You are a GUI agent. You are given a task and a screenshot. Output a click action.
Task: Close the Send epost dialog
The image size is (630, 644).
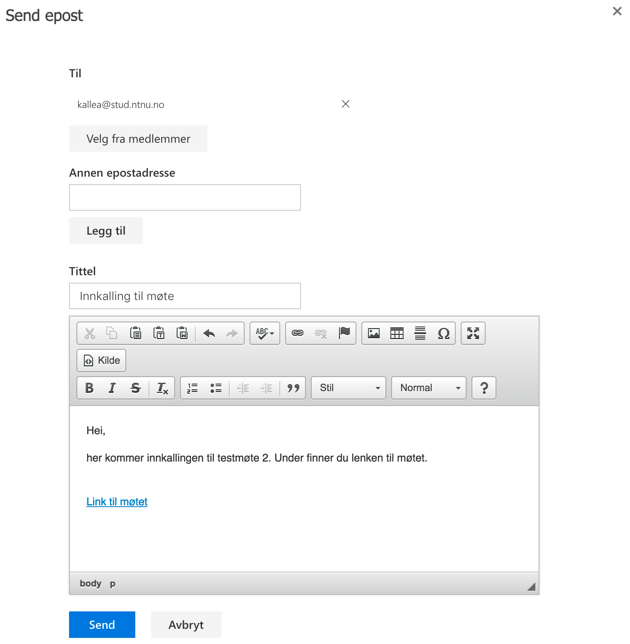click(617, 11)
